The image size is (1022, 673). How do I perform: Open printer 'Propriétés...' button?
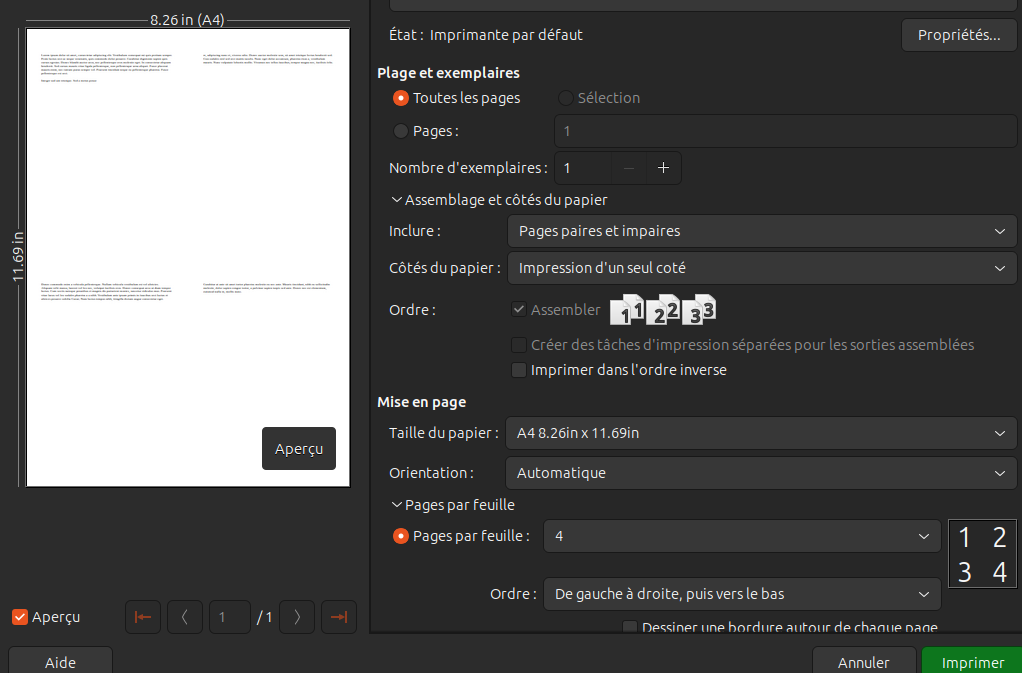tap(958, 35)
